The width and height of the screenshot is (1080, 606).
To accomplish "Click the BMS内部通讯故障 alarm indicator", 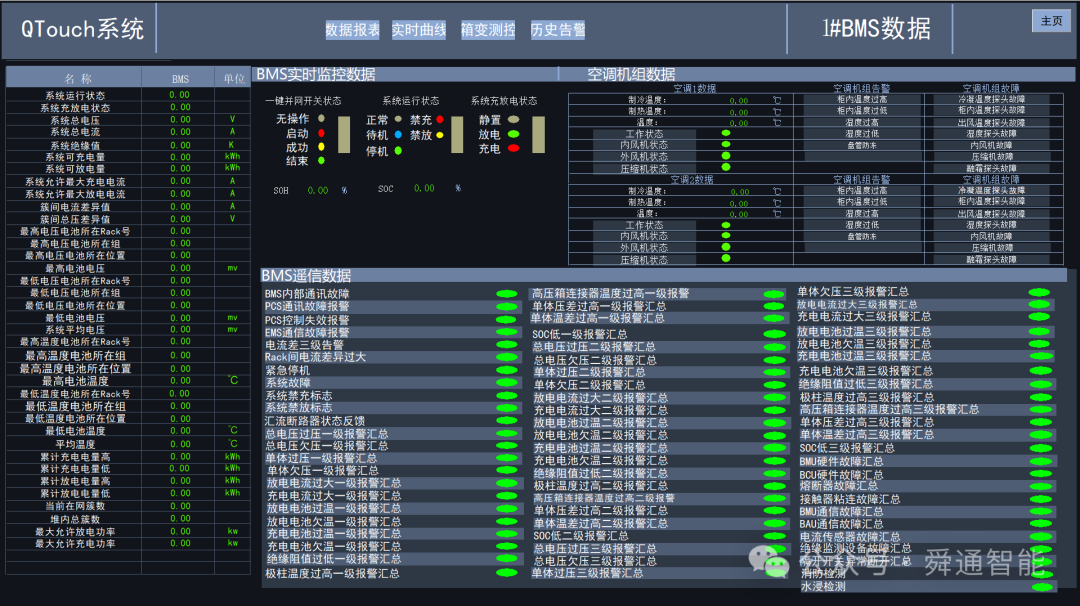I will click(505, 295).
